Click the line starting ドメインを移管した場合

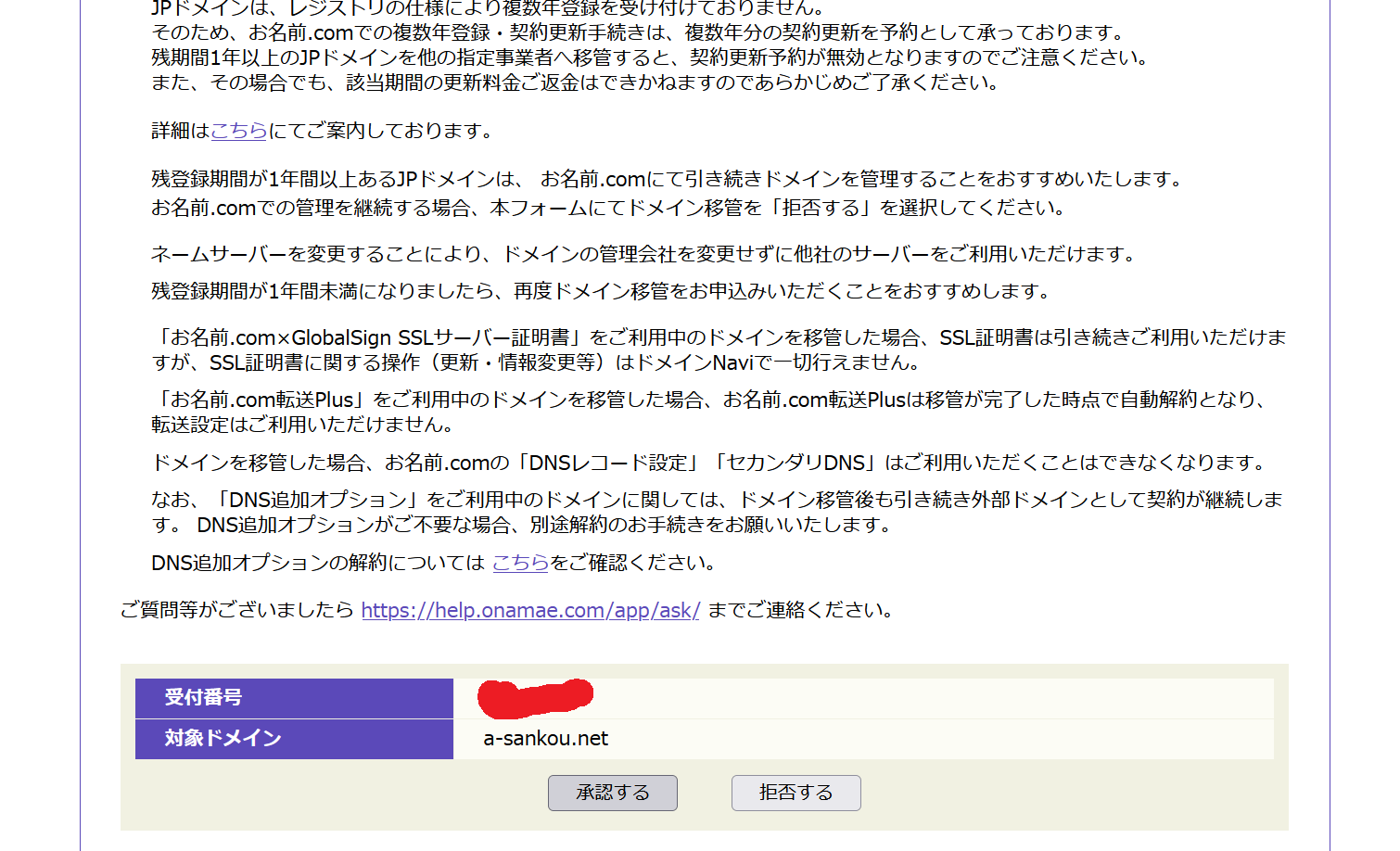[709, 463]
